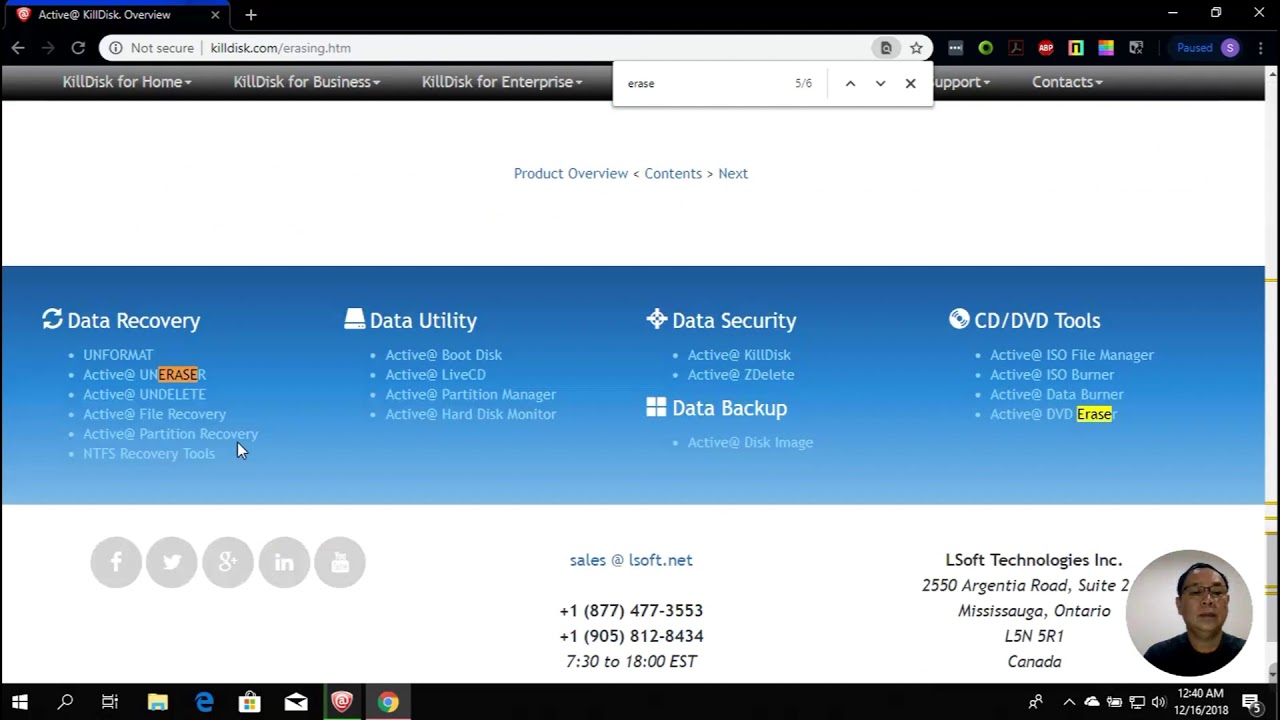This screenshot has height=720, width=1280.
Task: Jump to previous find result
Action: (850, 84)
